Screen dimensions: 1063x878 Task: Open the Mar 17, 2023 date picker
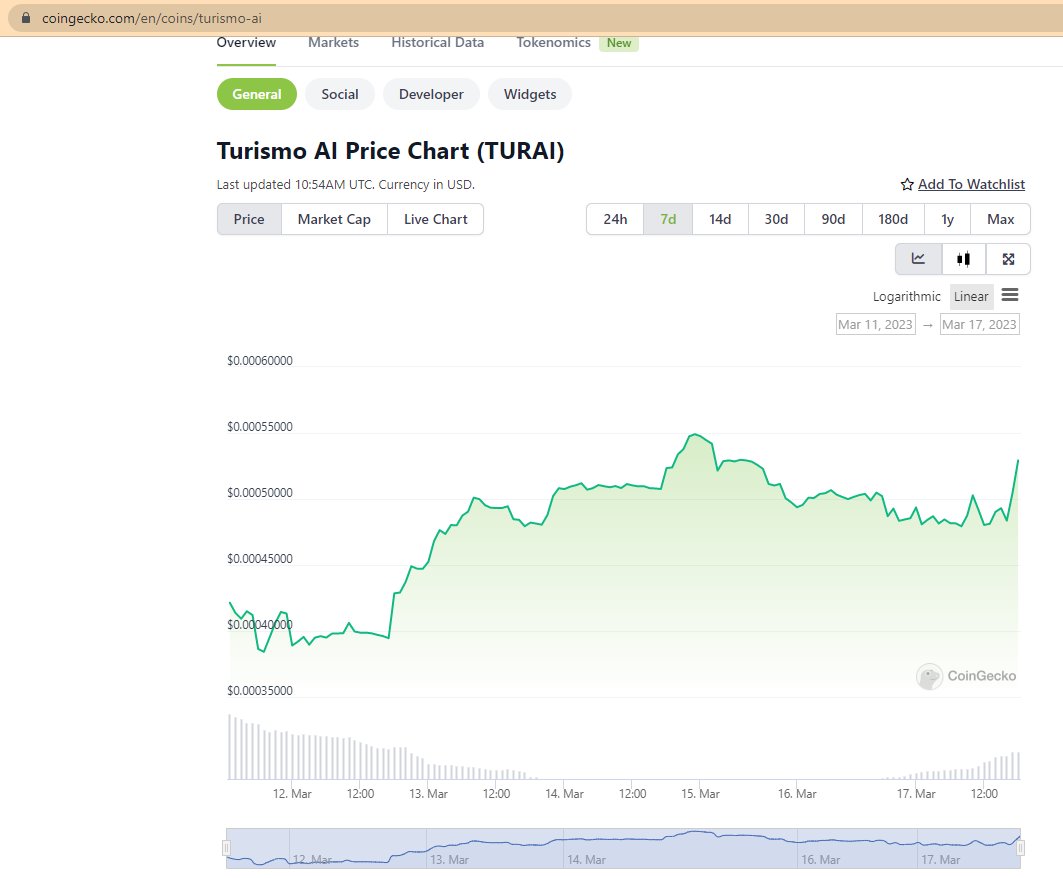point(979,323)
